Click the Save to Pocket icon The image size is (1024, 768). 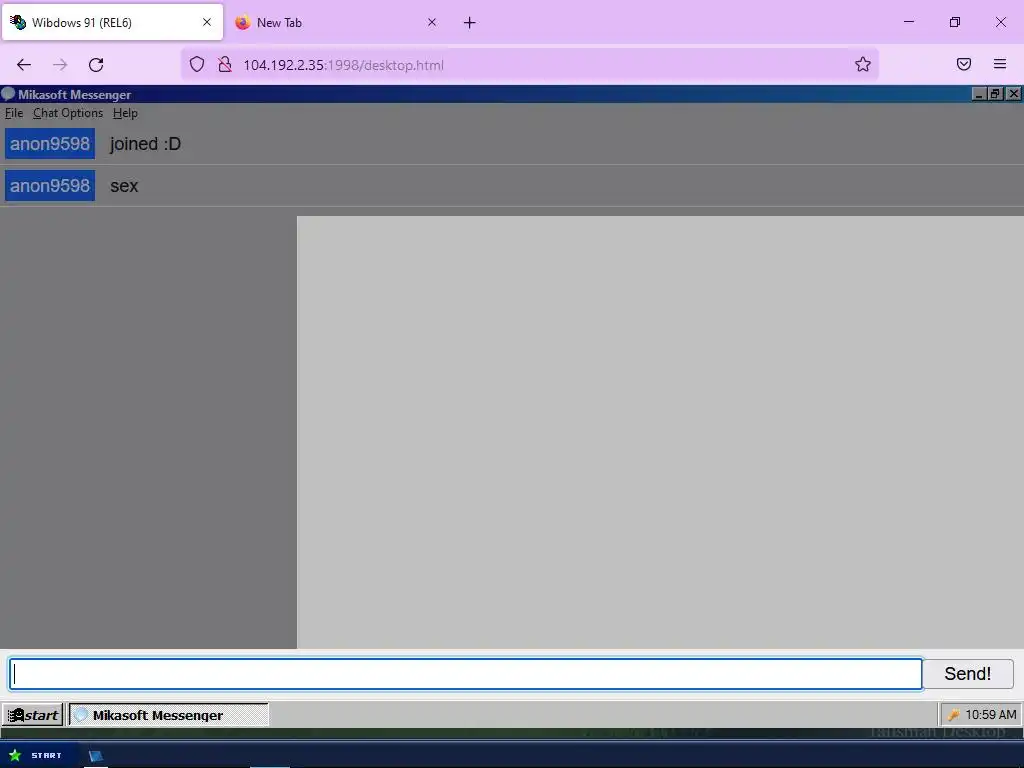coord(964,64)
